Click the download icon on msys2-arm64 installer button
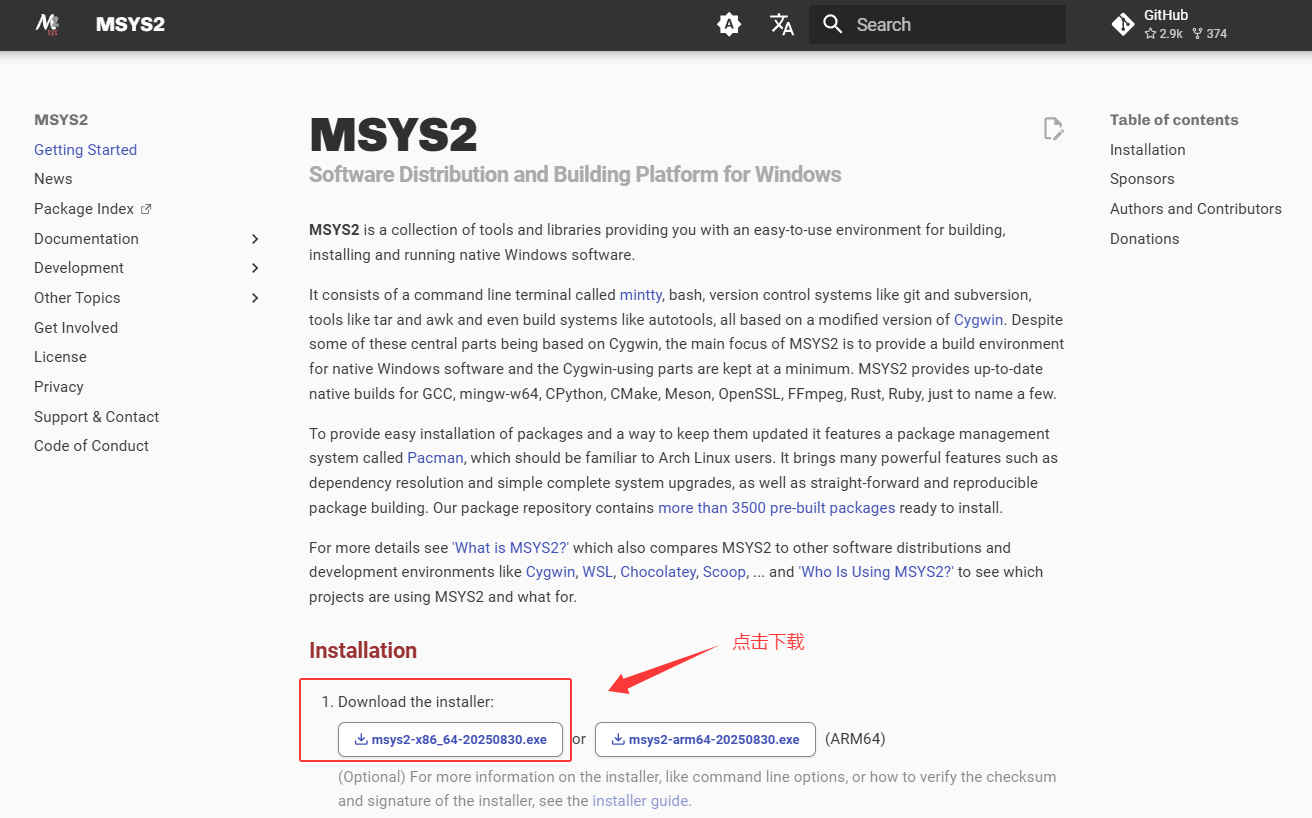This screenshot has height=818, width=1312. coord(620,739)
